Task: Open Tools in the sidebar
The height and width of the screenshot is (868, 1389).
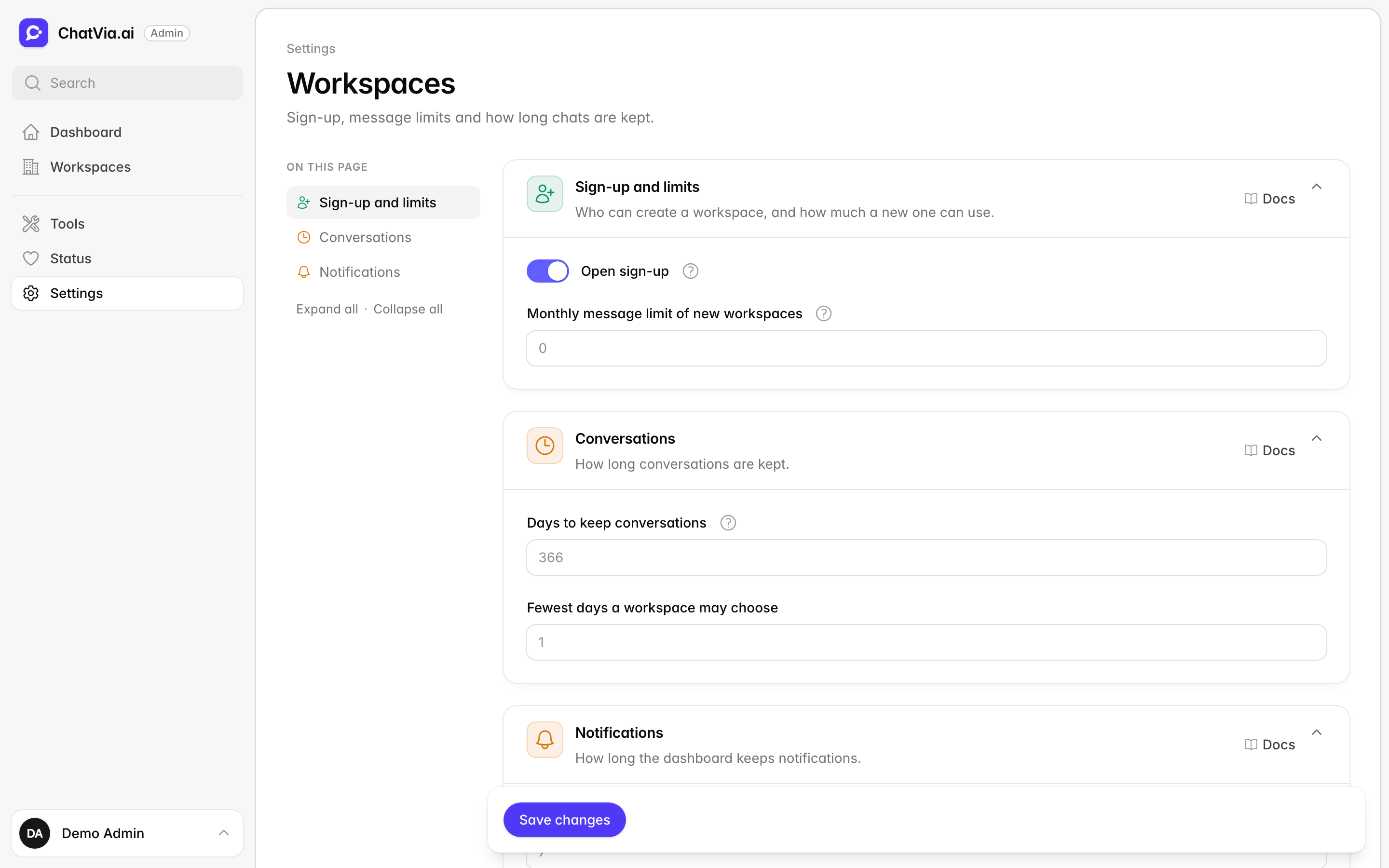Action: 127,224
